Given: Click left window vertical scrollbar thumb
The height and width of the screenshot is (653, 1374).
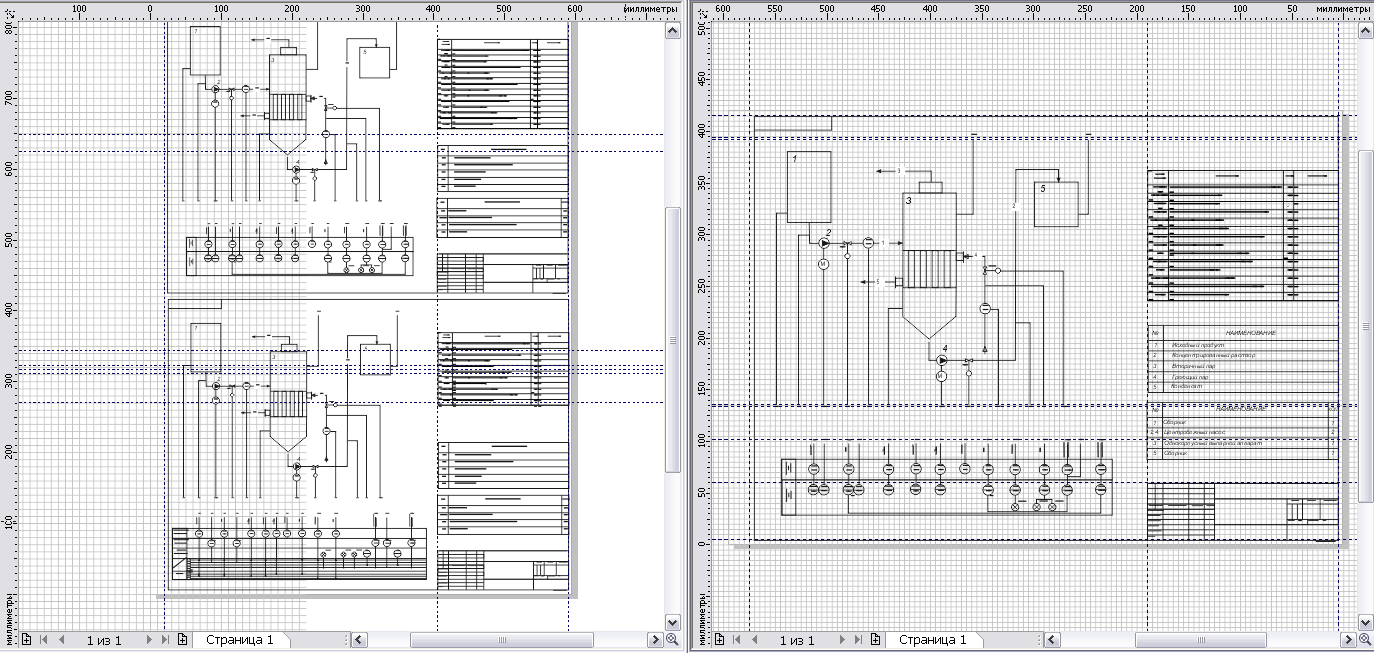Looking at the screenshot, I should (672, 340).
